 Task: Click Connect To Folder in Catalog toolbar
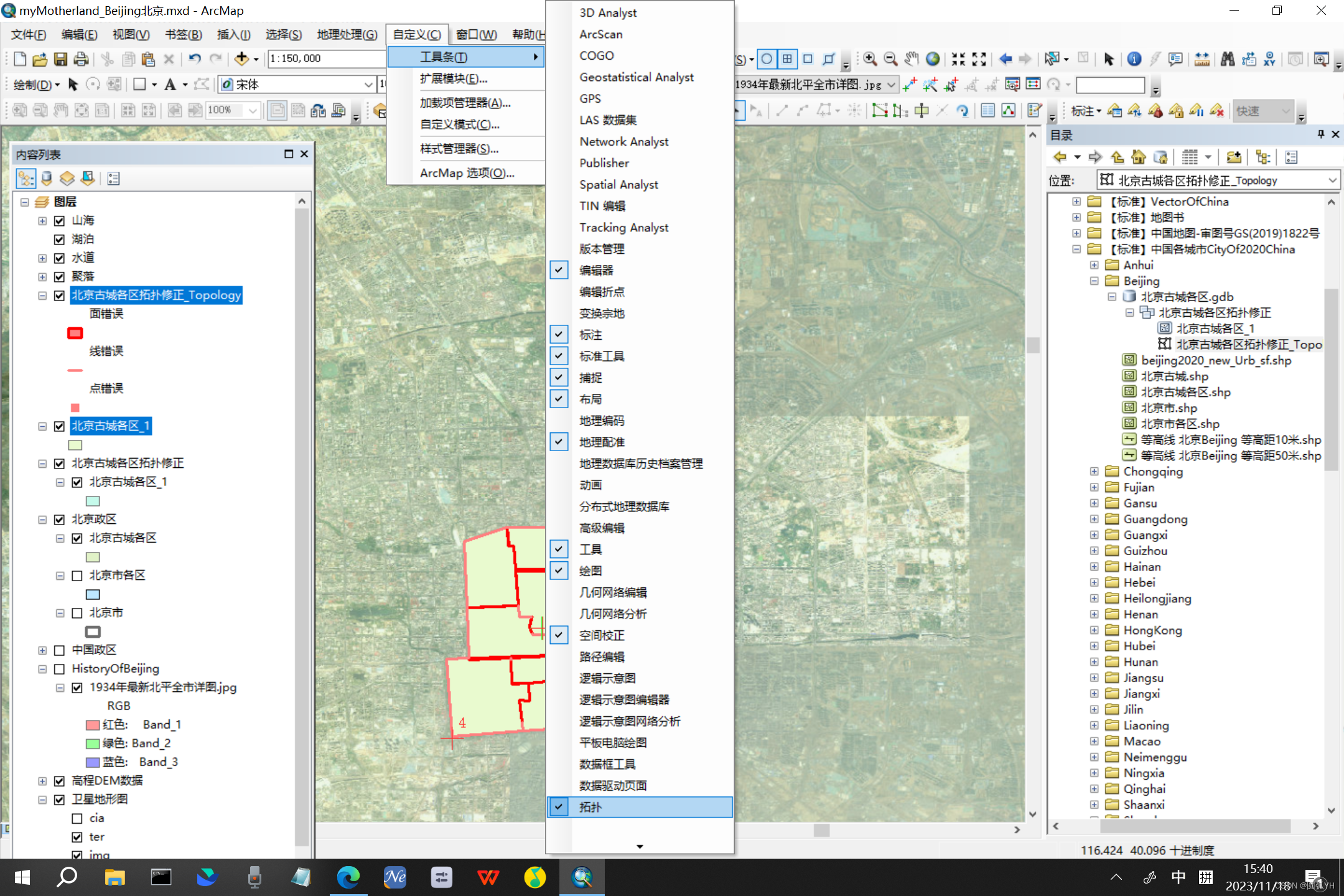(1233, 157)
